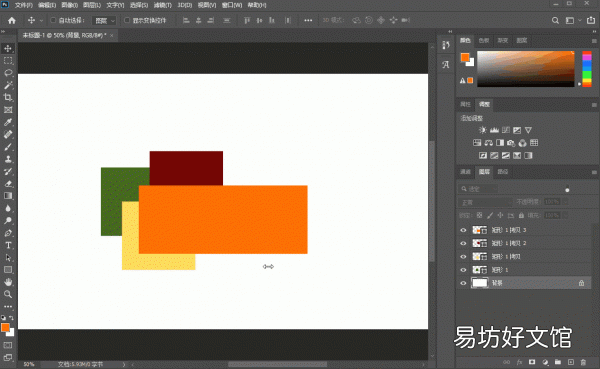Enable the 自动选择 checkbox
This screenshot has height=369, width=600.
pyautogui.click(x=53, y=20)
